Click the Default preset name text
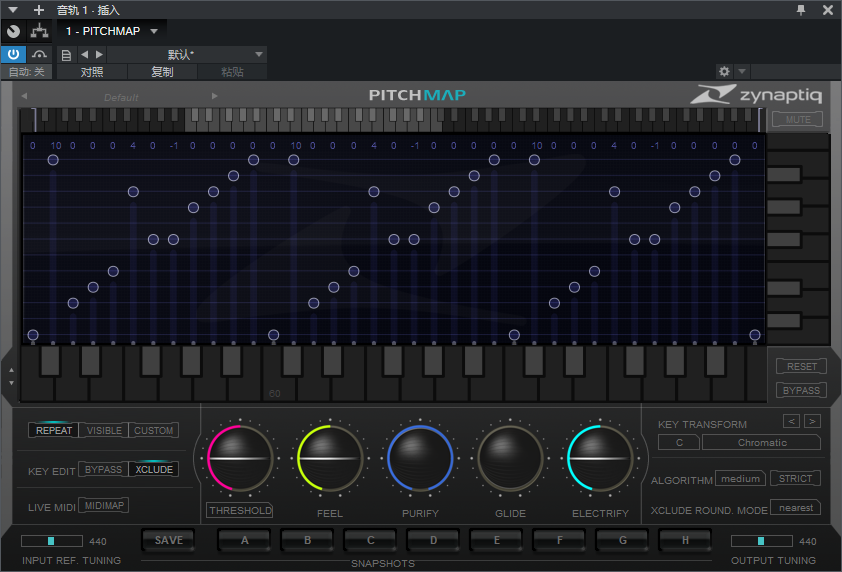Viewport: 842px width, 572px height. click(x=121, y=97)
